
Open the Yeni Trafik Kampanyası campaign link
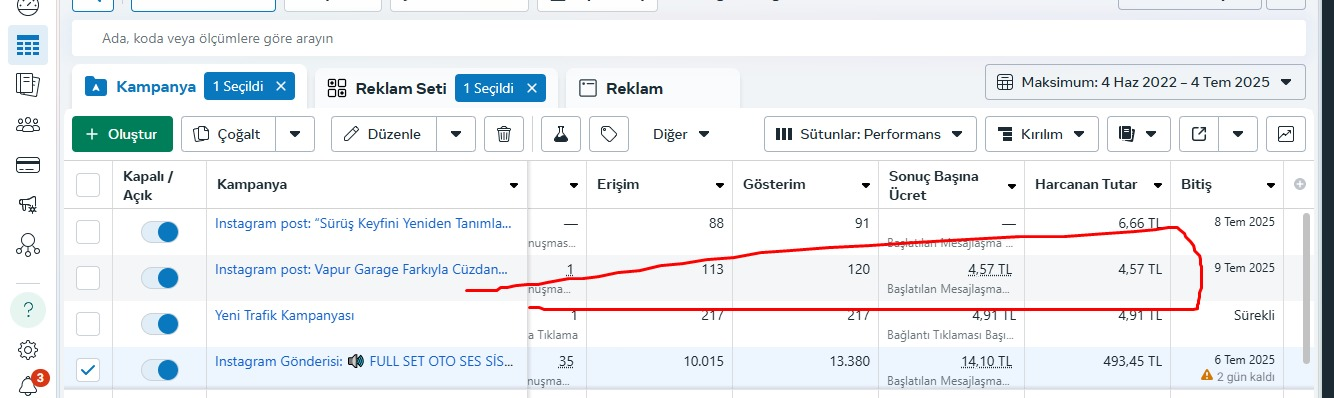point(285,315)
